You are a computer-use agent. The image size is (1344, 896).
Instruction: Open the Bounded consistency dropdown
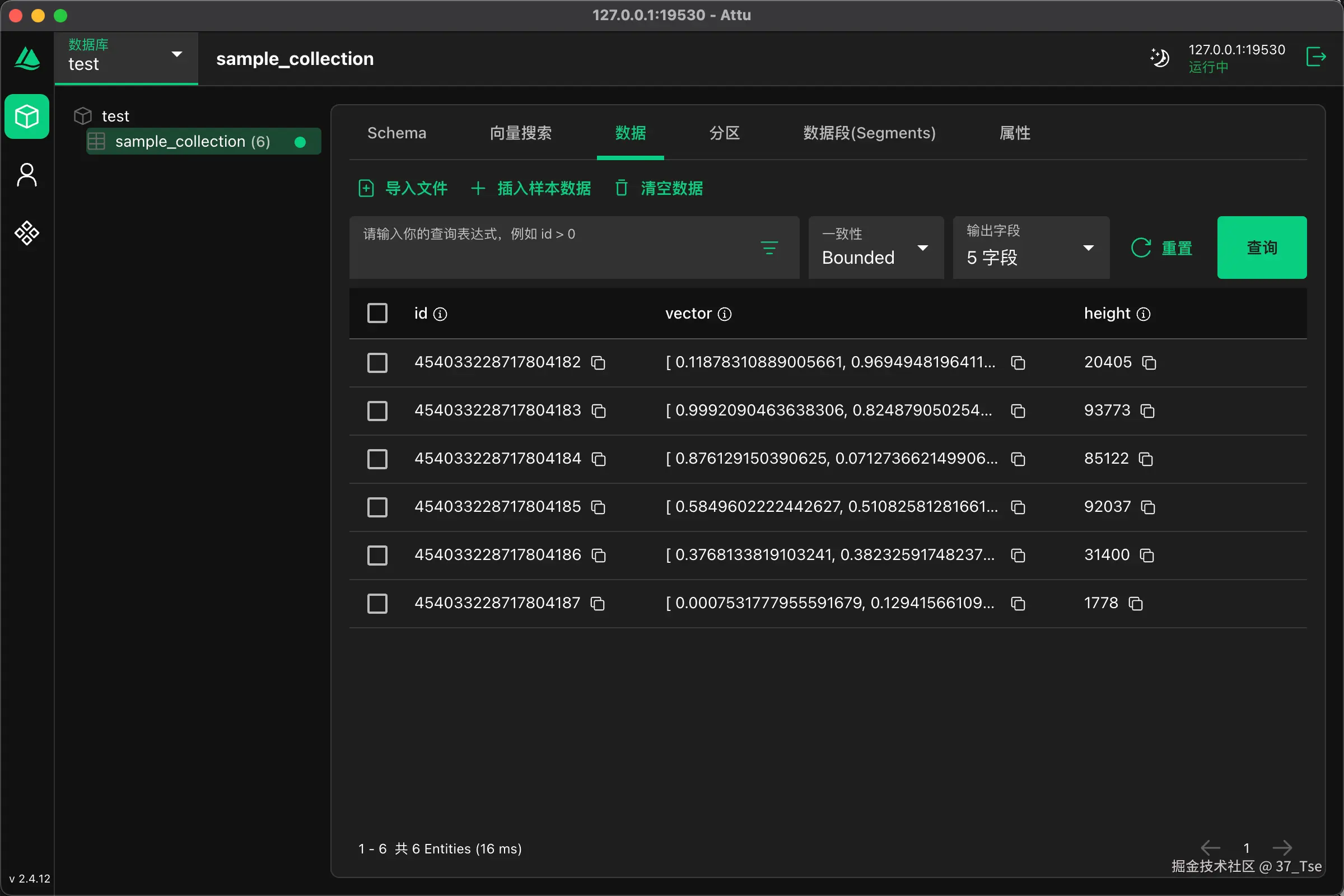tap(875, 248)
